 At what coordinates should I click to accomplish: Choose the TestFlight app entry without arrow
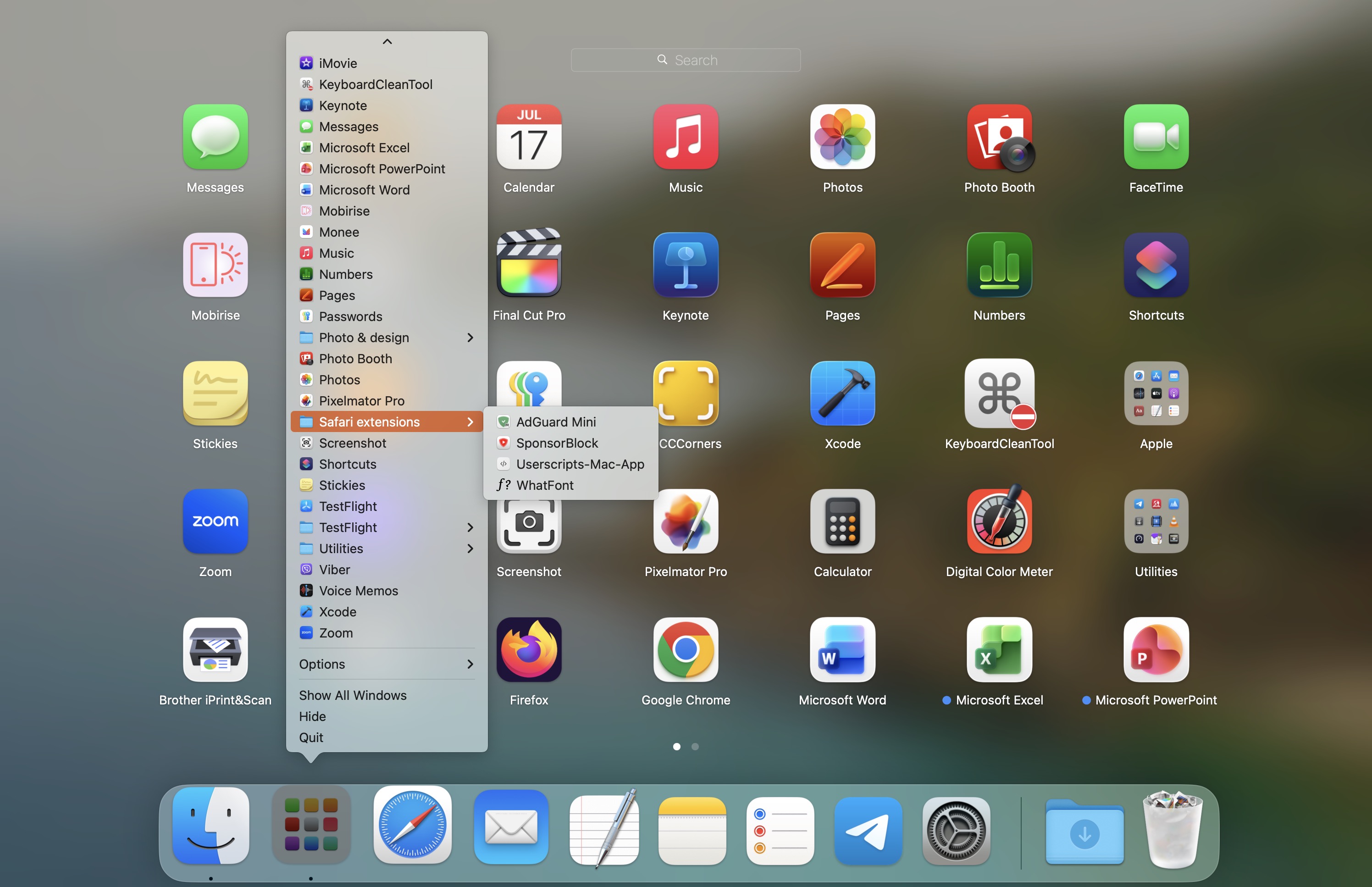[x=387, y=506]
